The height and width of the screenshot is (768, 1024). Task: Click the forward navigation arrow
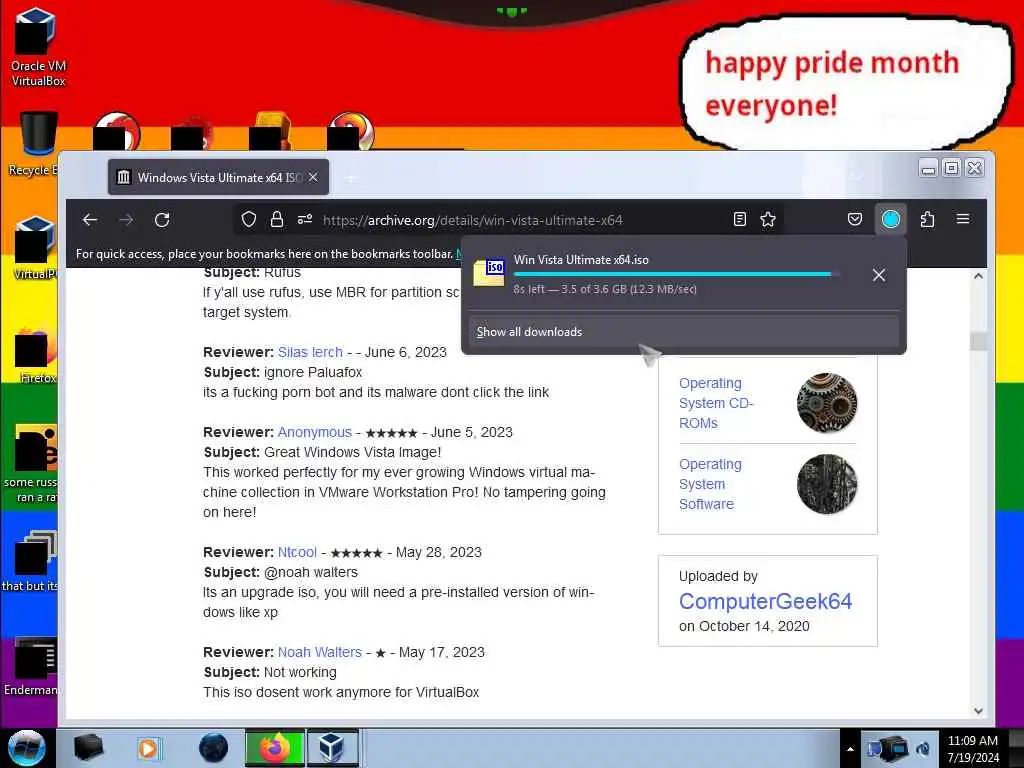(126, 220)
